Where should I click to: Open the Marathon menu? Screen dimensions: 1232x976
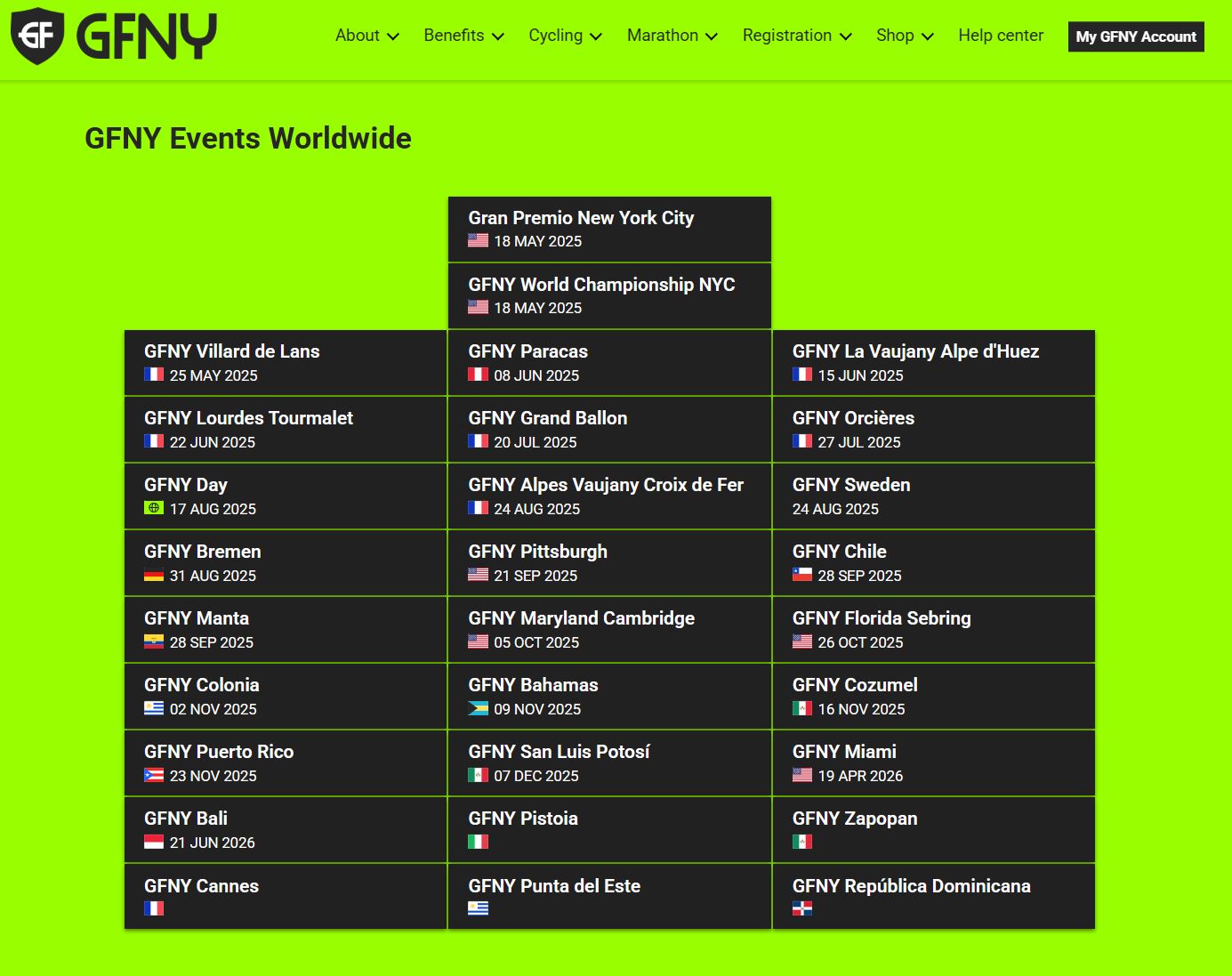coord(672,36)
